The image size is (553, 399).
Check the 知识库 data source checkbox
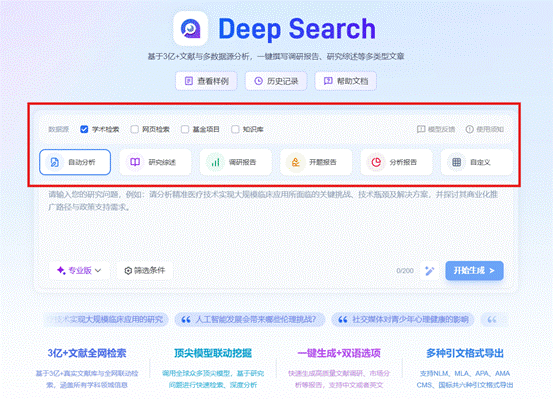point(235,129)
